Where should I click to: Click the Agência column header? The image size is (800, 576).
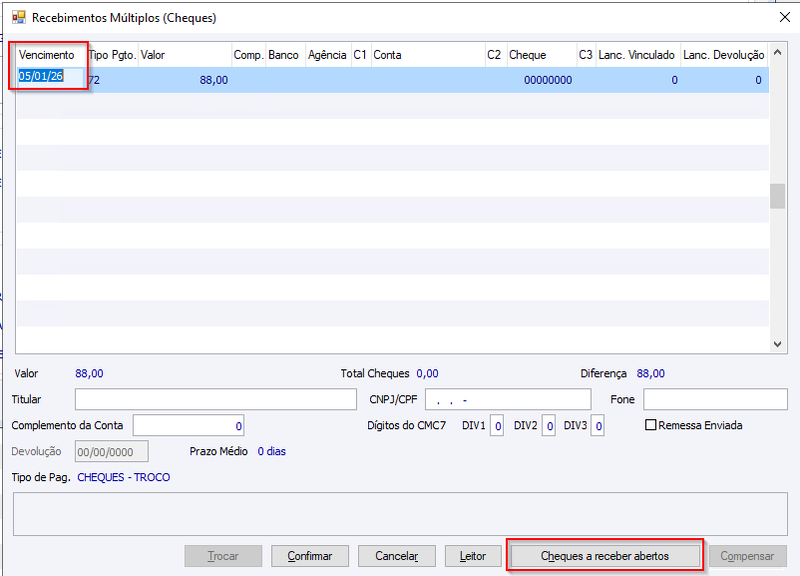(328, 55)
